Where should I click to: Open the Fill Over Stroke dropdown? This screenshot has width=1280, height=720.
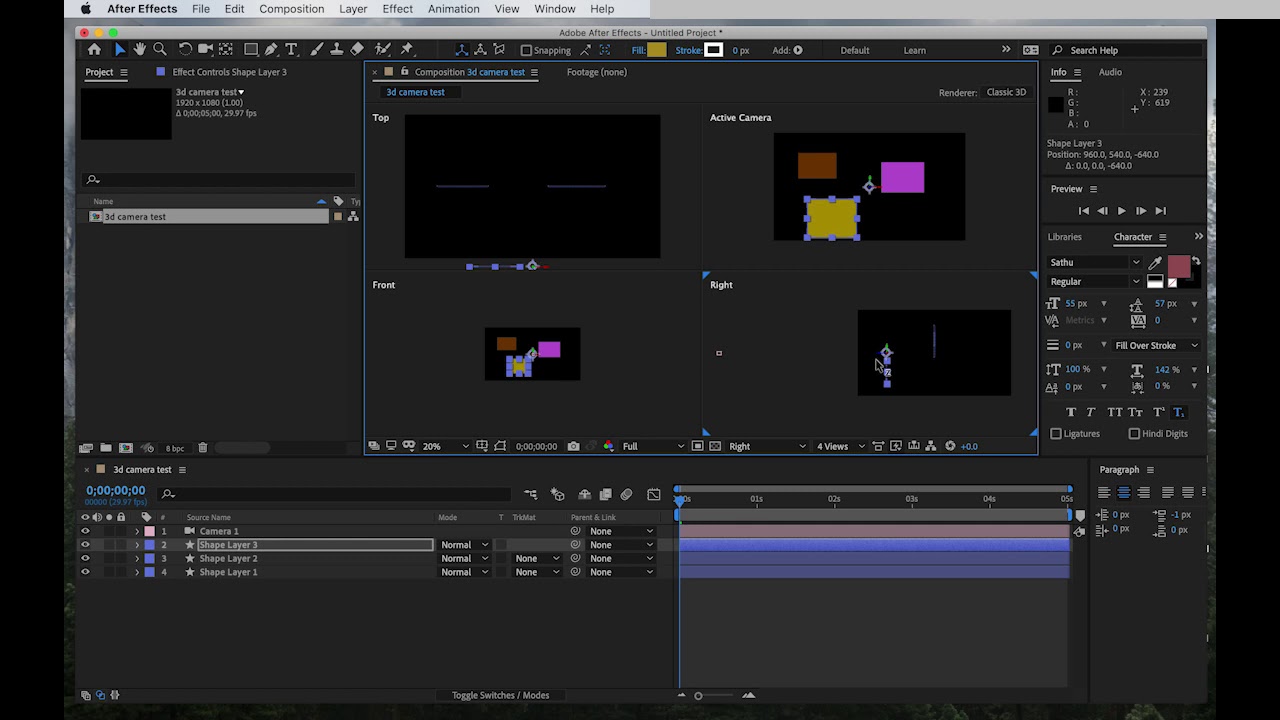click(1156, 345)
